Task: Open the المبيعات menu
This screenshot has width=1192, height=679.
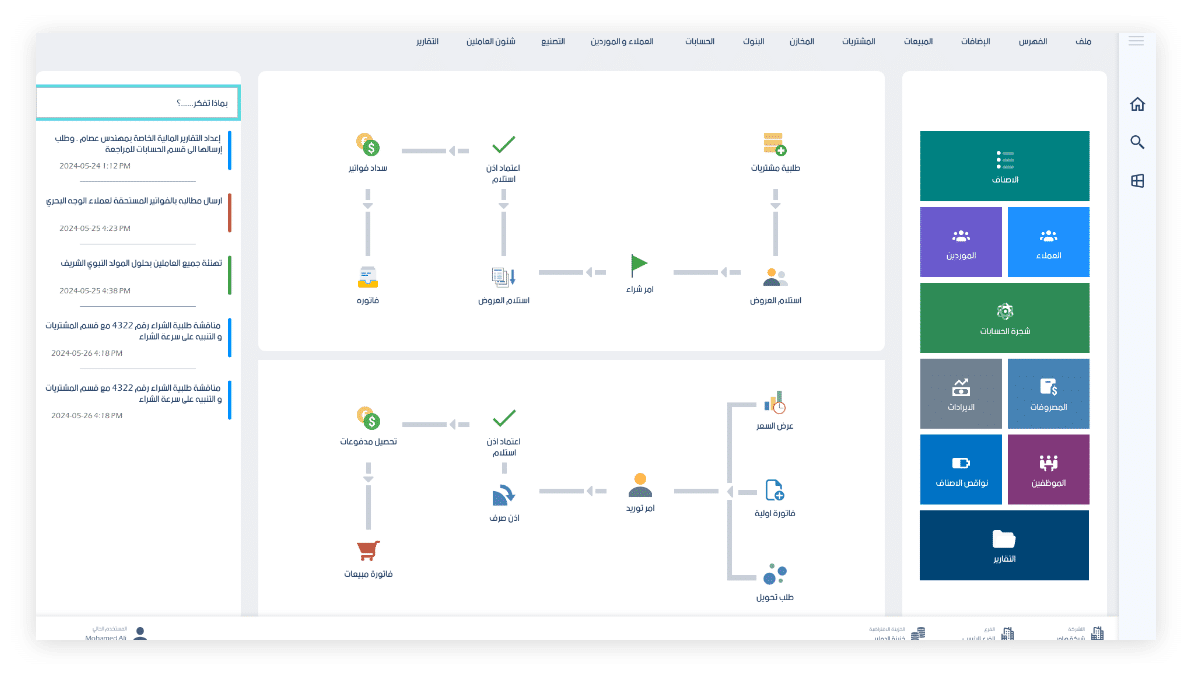Action: (918, 42)
